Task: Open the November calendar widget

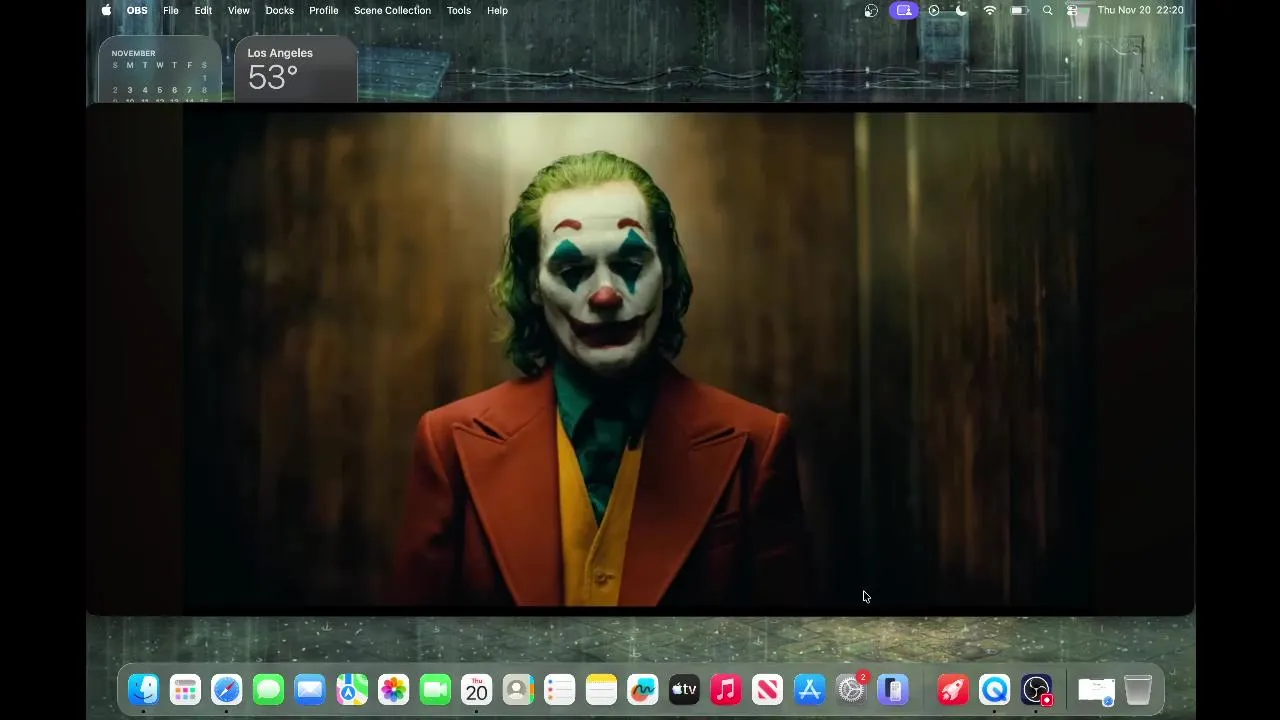Action: click(160, 70)
